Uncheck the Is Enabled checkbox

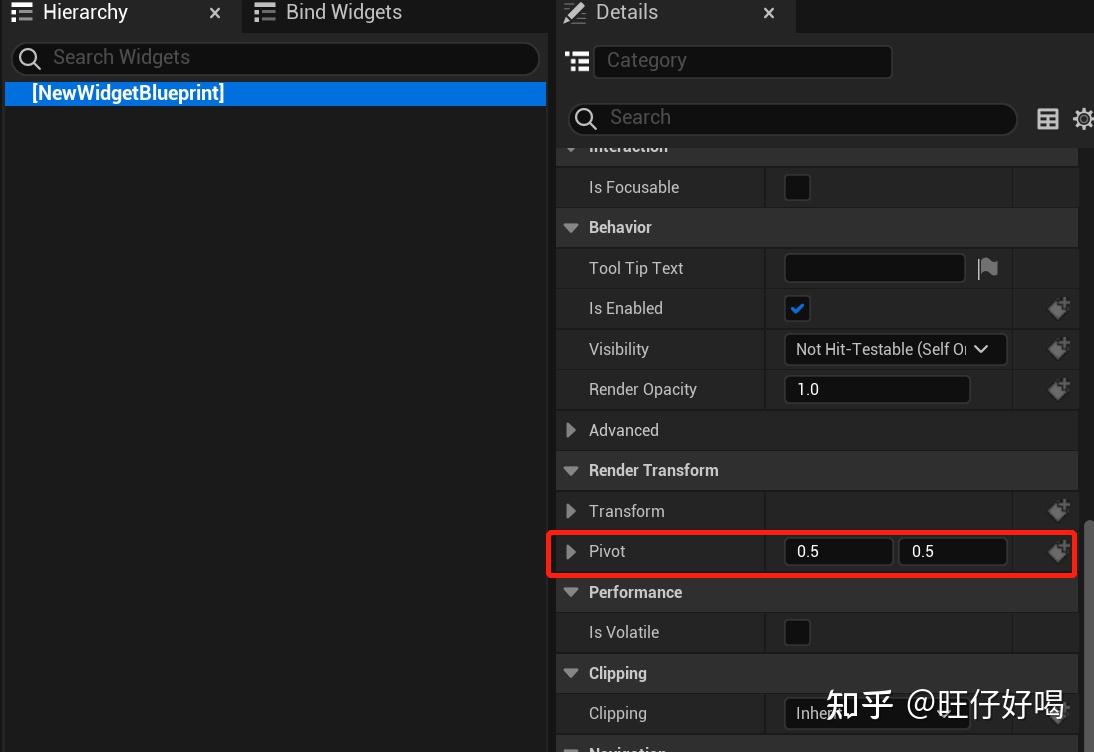(796, 308)
